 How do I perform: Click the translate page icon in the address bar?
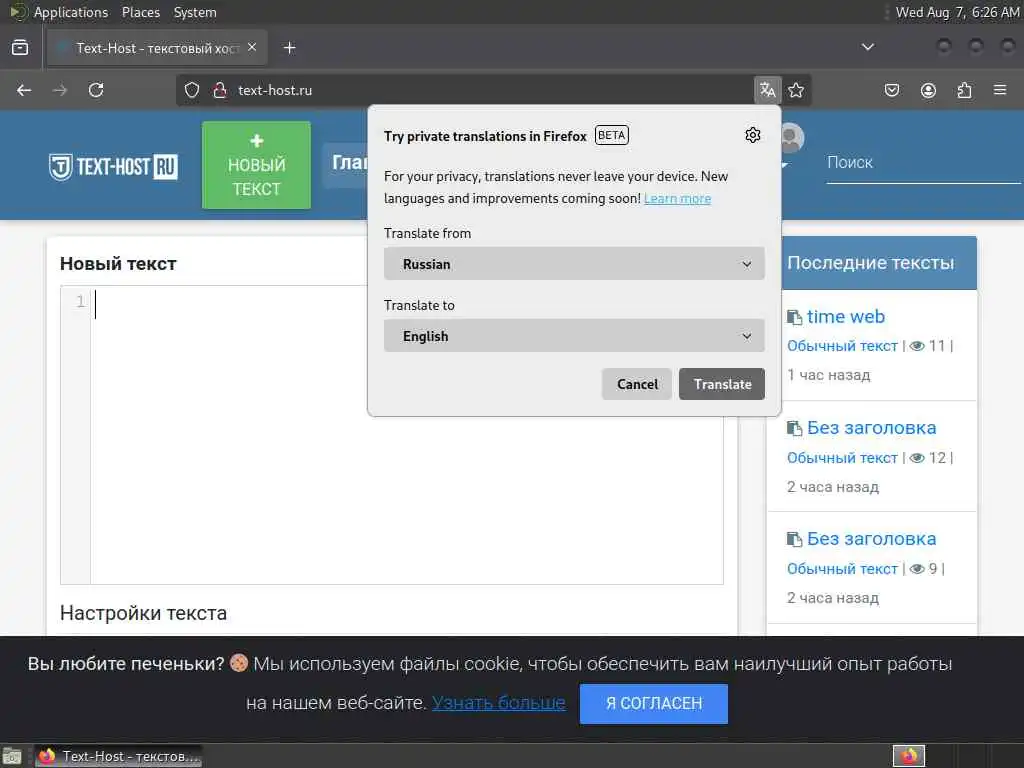(x=767, y=90)
